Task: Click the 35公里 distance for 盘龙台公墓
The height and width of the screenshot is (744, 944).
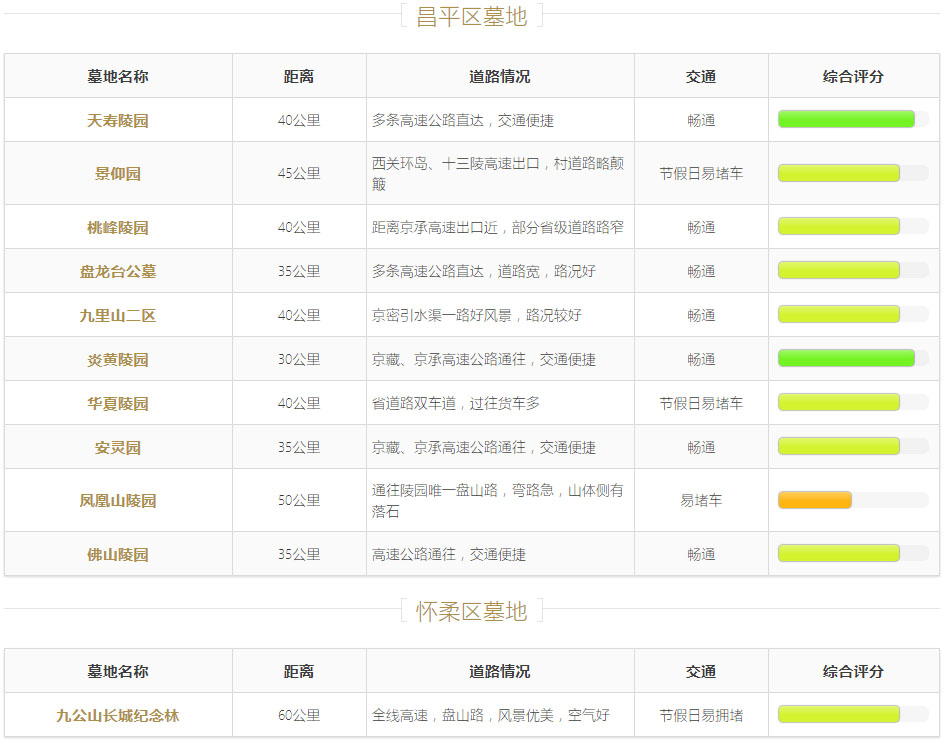Action: click(299, 271)
